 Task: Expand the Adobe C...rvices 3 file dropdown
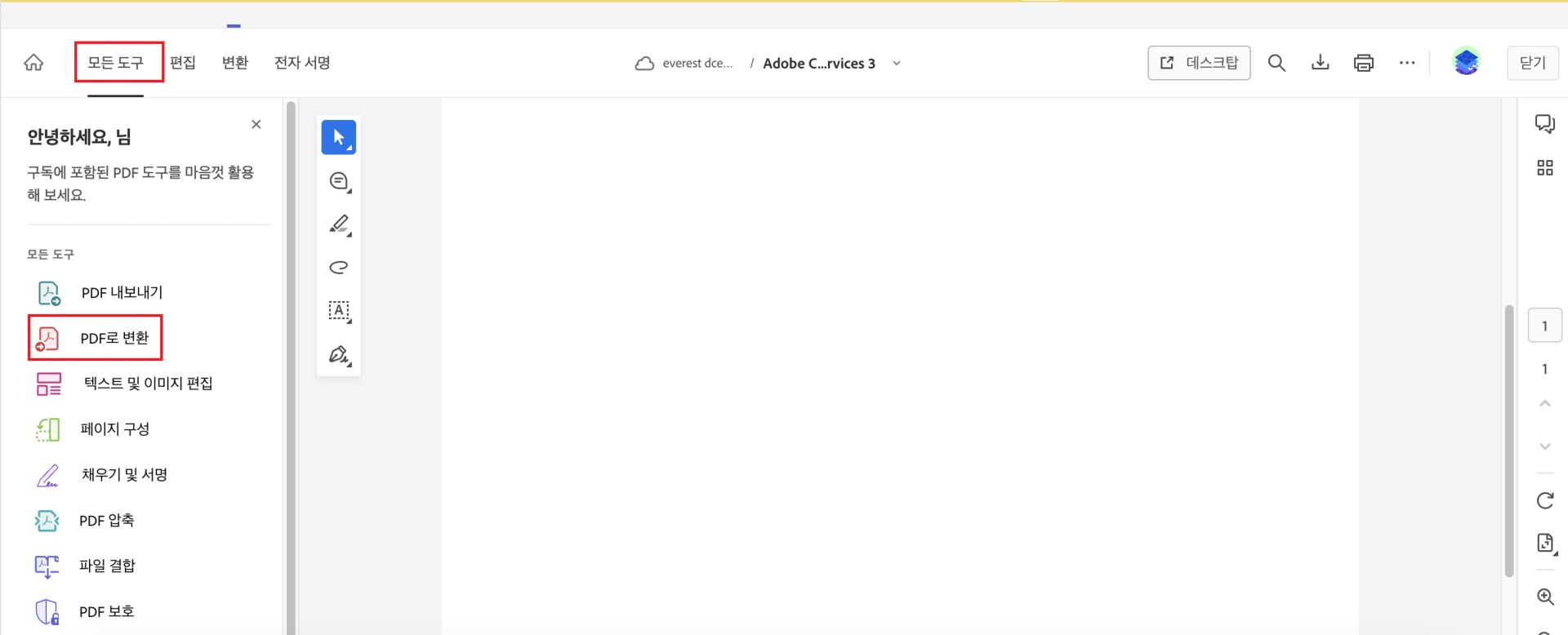tap(896, 64)
